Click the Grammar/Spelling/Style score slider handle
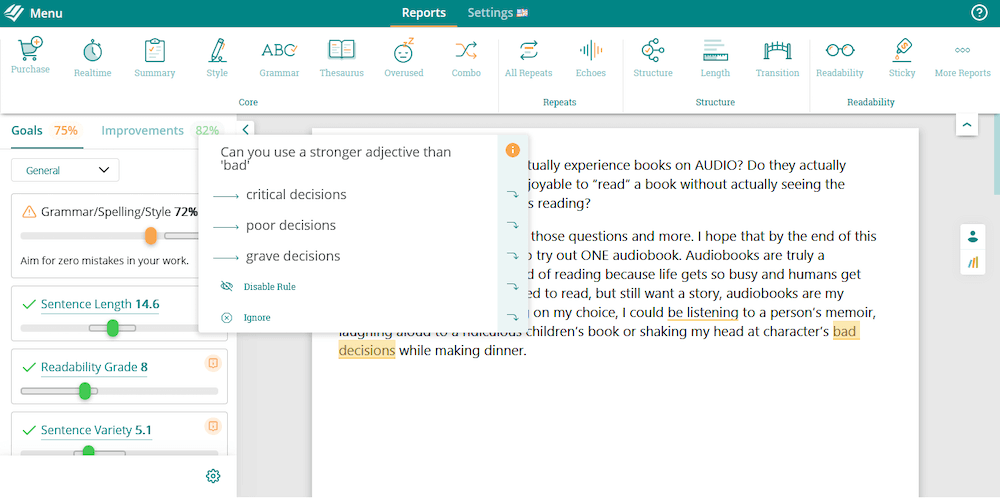This screenshot has width=1000, height=498. point(150,236)
